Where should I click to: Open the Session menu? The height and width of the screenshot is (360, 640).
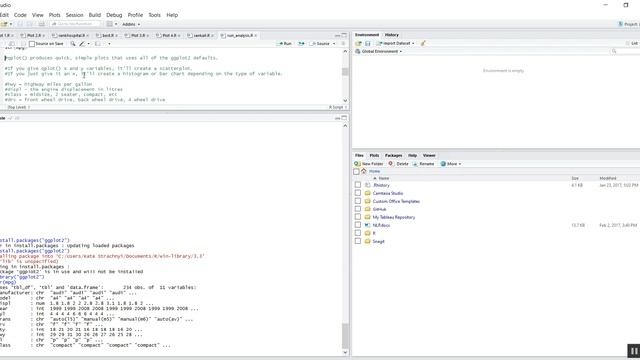tap(74, 15)
